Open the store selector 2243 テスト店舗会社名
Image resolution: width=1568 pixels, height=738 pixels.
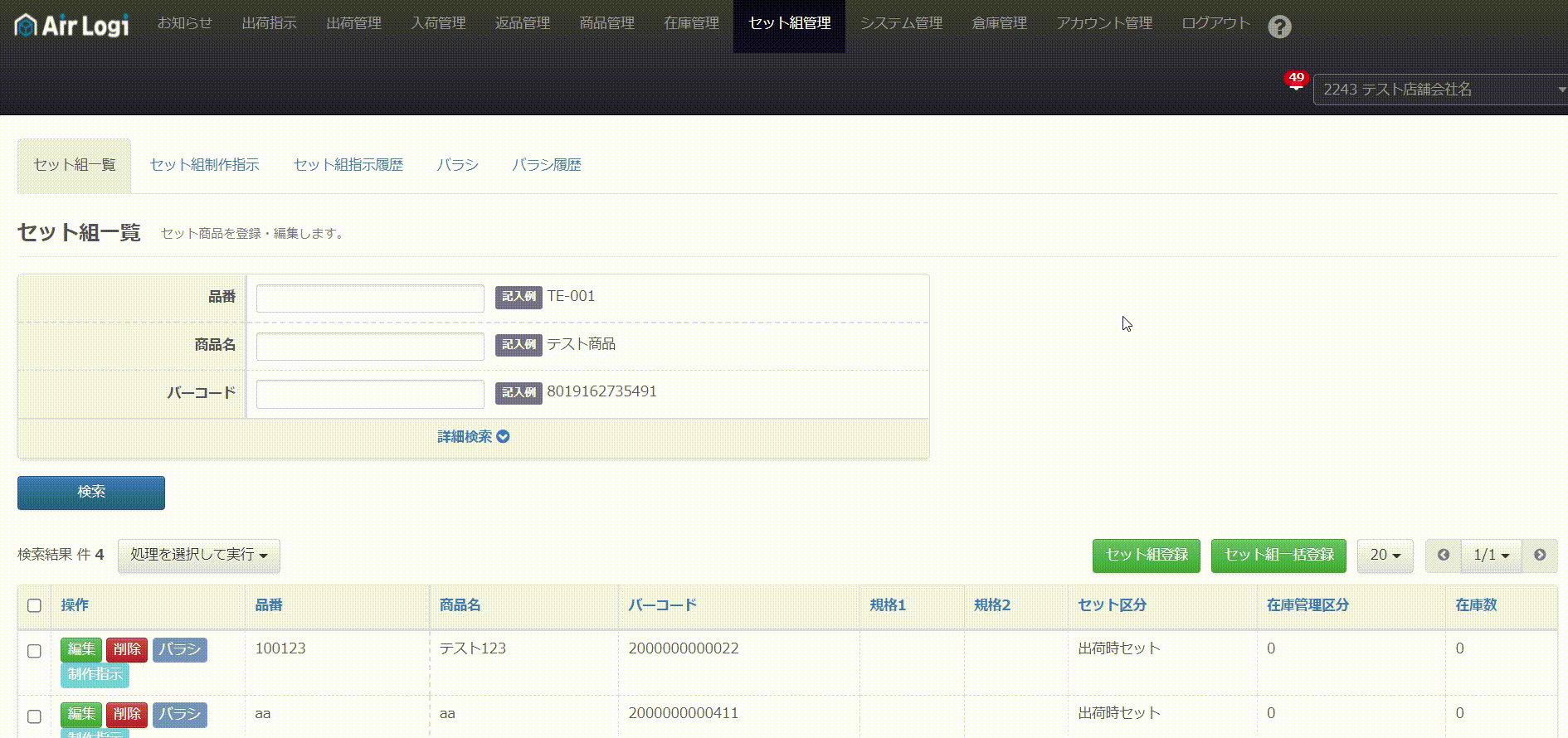(x=1440, y=90)
